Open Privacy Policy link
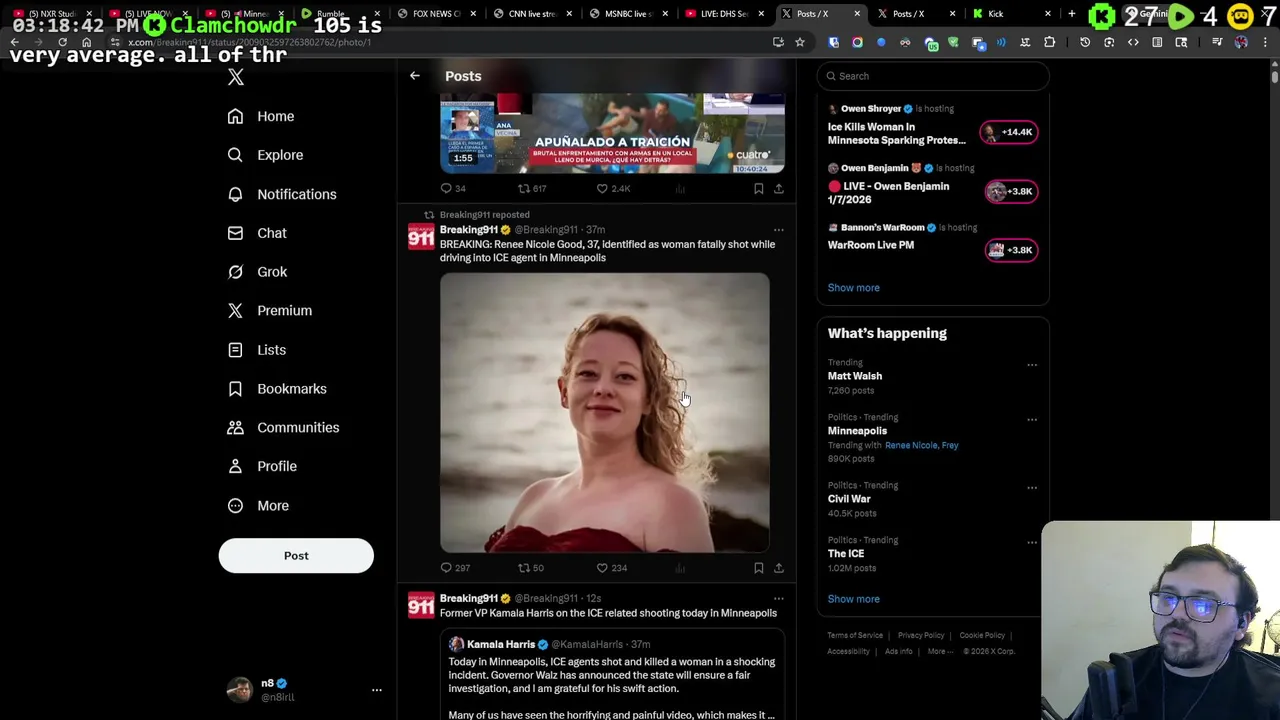 click(x=921, y=635)
